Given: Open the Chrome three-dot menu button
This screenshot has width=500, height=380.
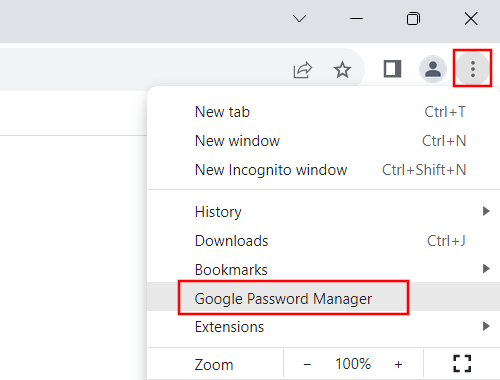Looking at the screenshot, I should 472,69.
